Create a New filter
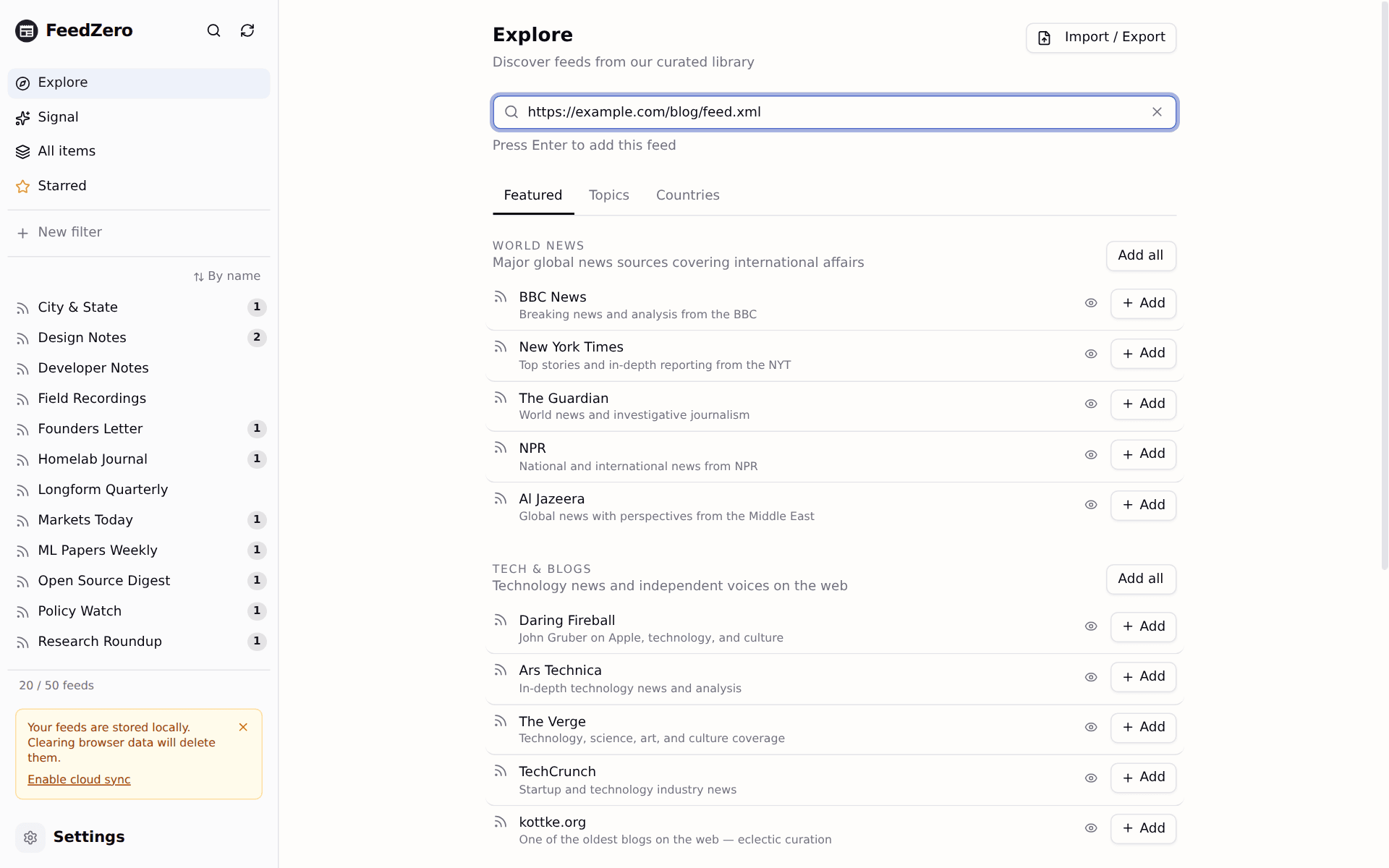The height and width of the screenshot is (868, 1389). pos(139,232)
